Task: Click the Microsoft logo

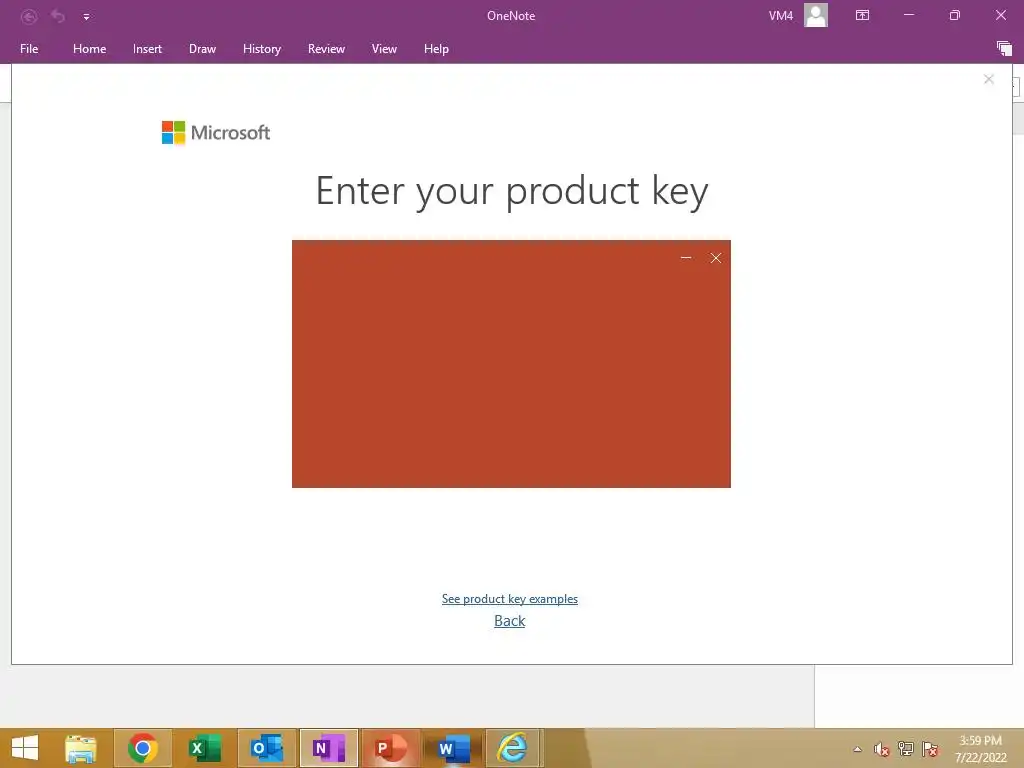Action: 216,133
